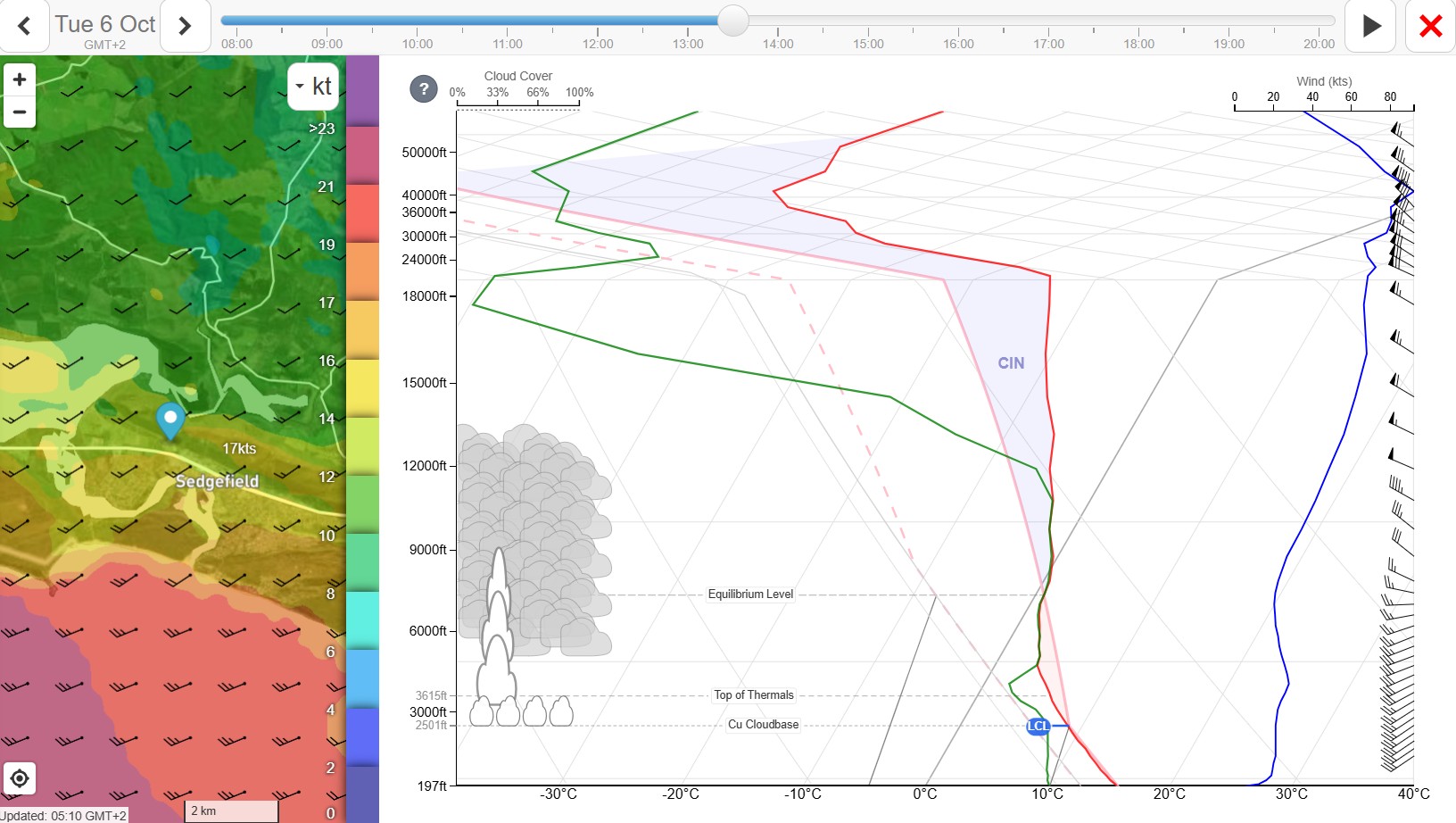Click the Cu Cloudbase label
1456x823 pixels.
764,725
